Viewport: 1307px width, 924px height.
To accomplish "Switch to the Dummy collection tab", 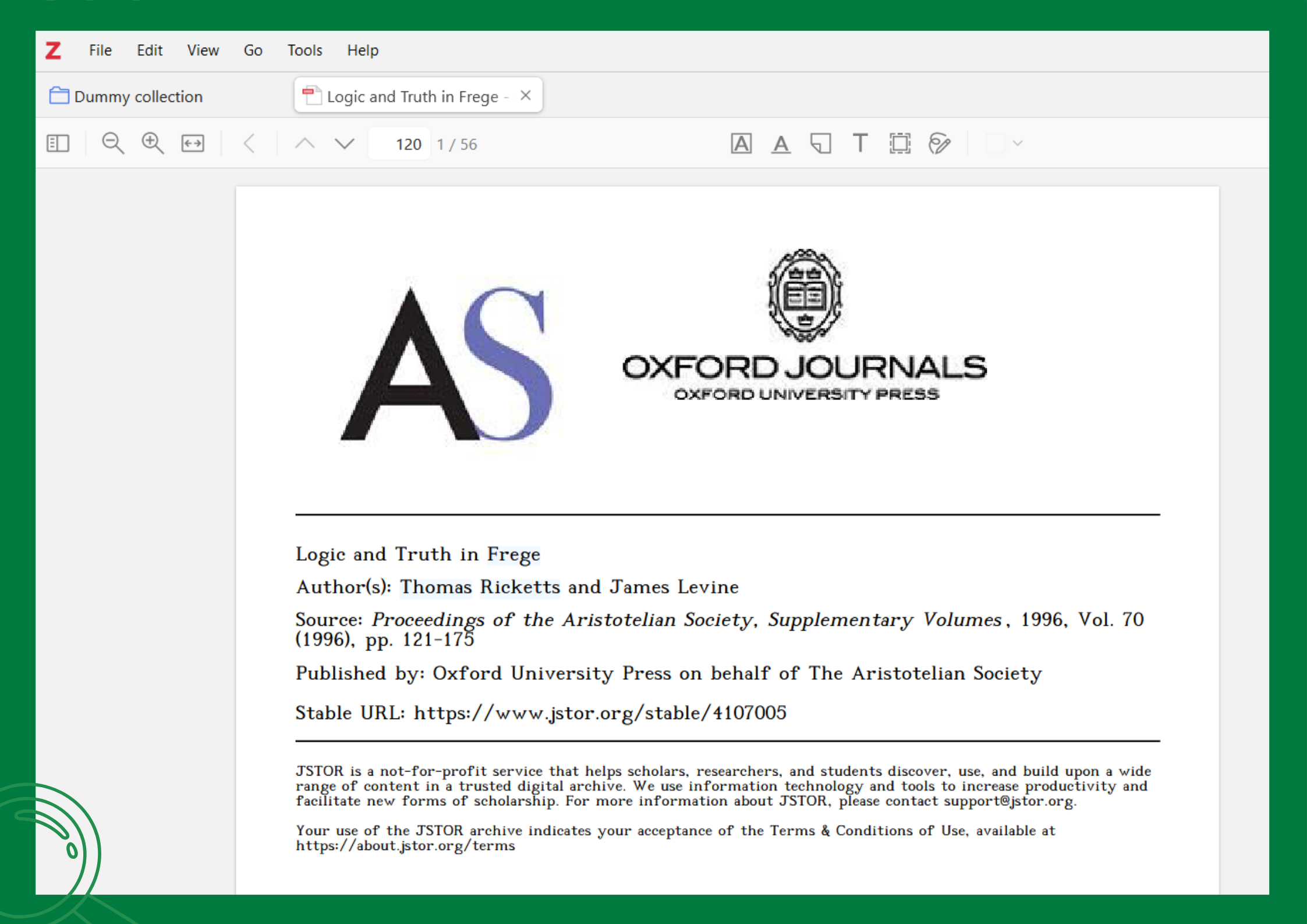I will (126, 96).
